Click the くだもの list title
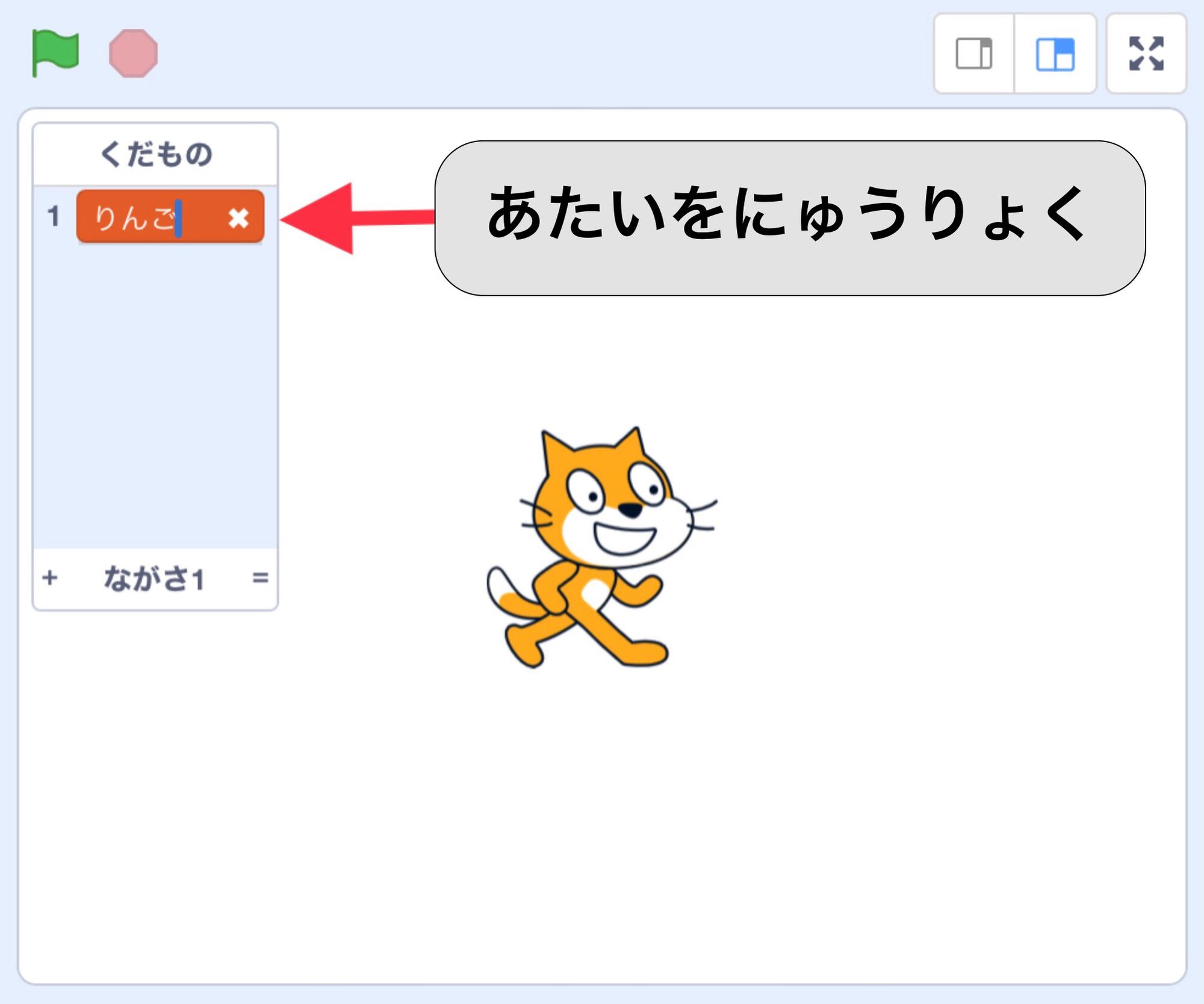 (x=155, y=154)
